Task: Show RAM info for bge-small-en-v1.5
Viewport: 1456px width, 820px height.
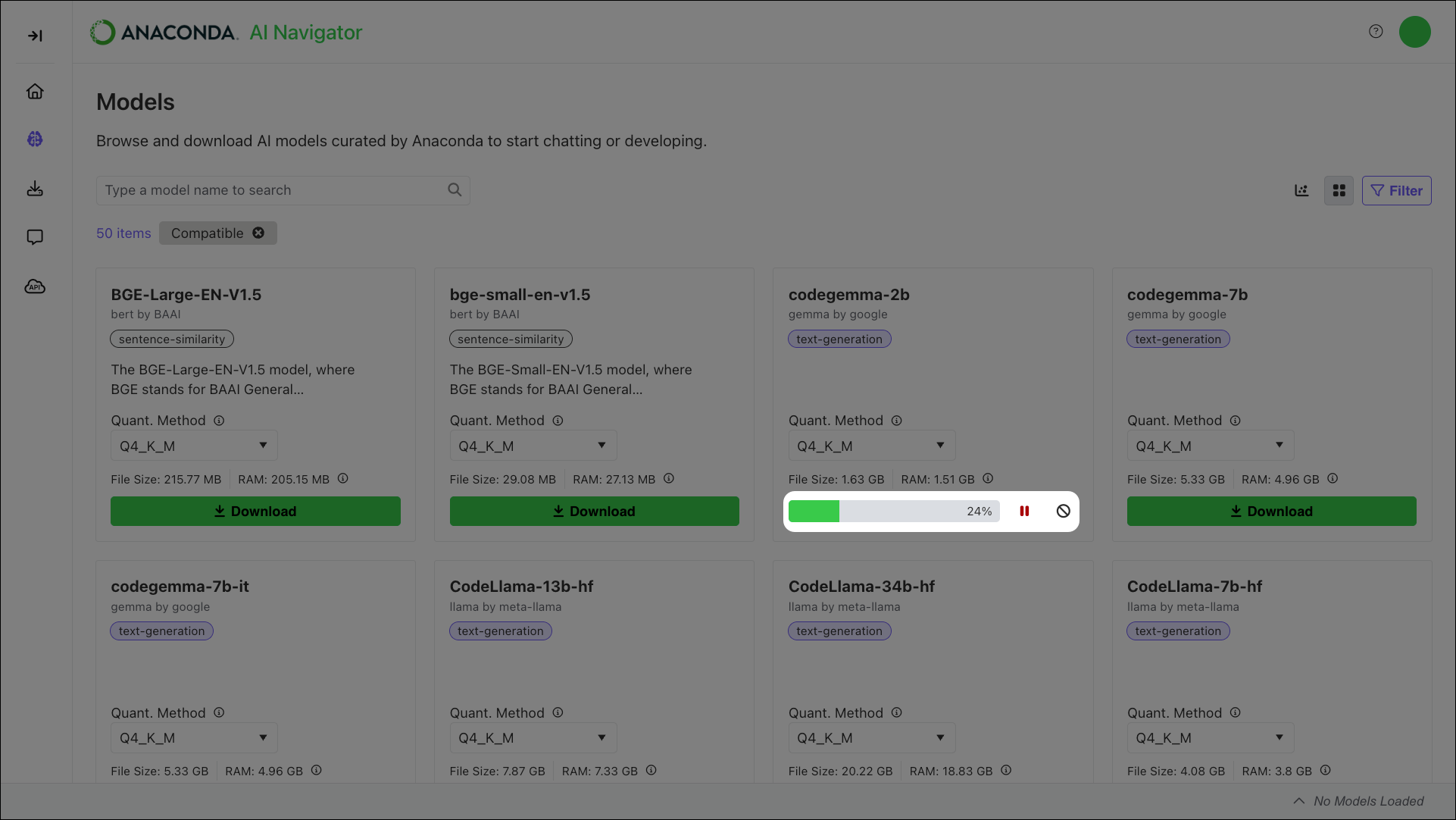Action: pos(669,478)
